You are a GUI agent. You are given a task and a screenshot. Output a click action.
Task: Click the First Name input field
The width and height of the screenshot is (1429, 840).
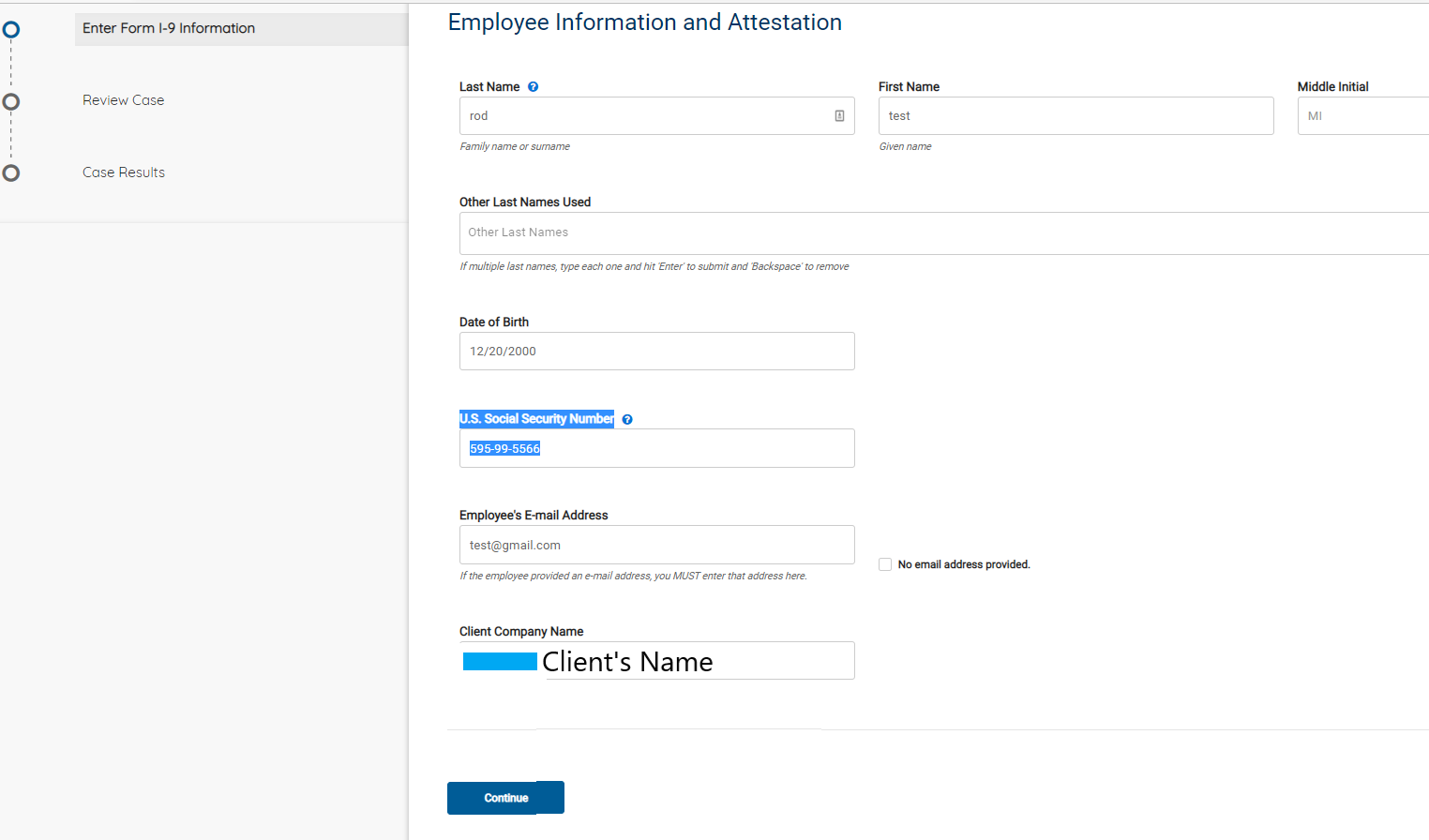point(1076,115)
